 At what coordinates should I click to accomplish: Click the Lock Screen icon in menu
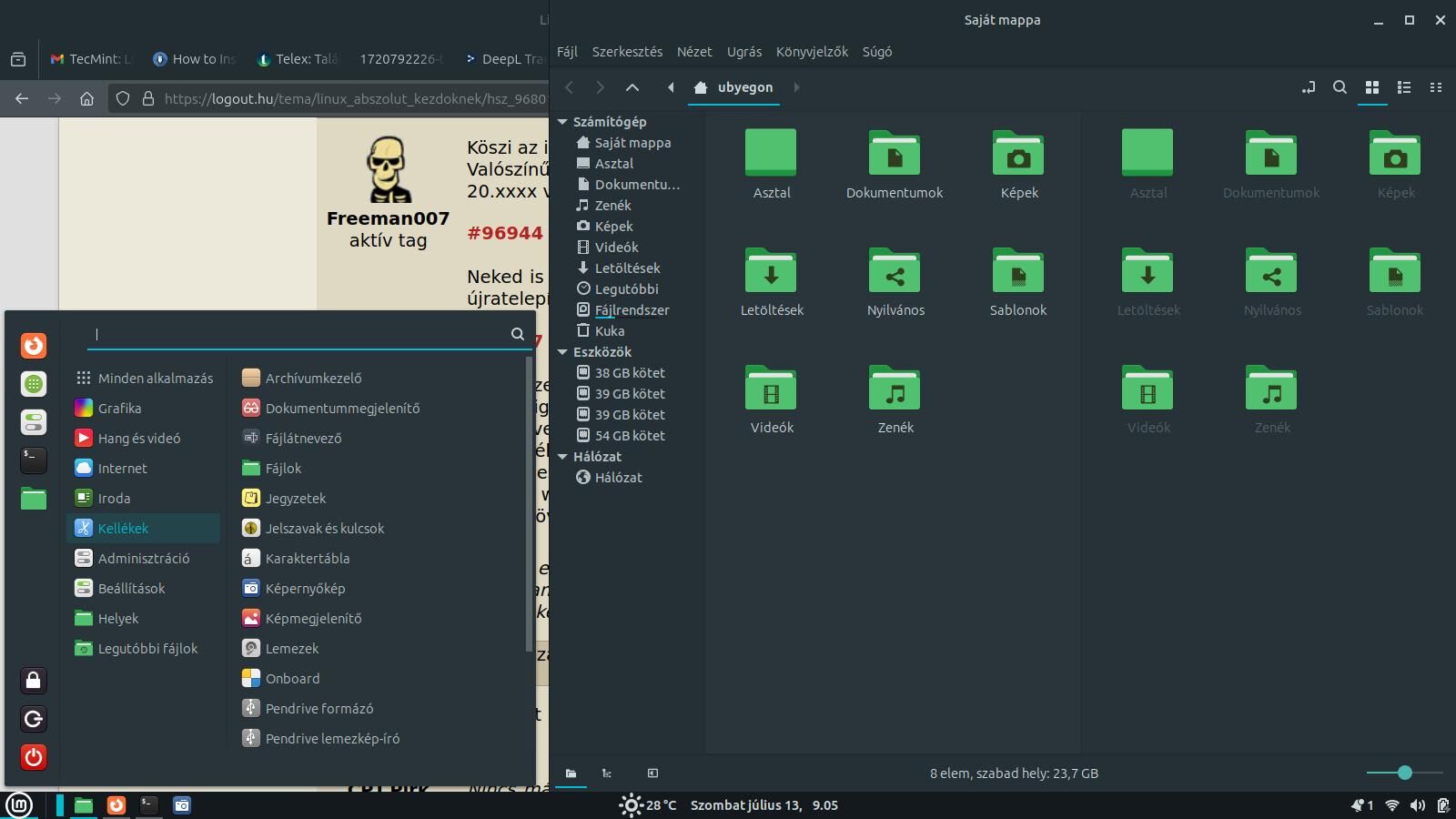[34, 681]
